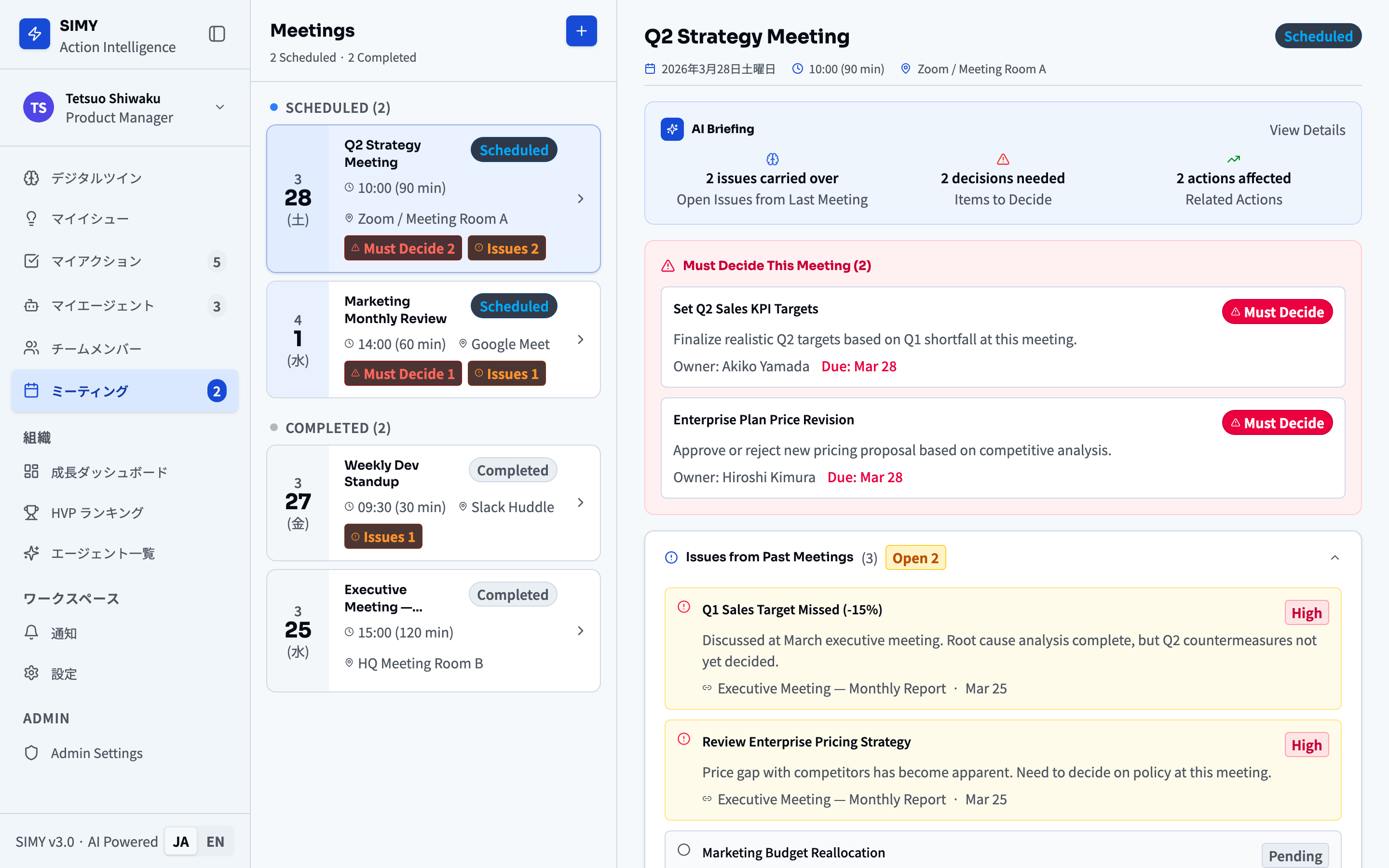Open View Details in the AI Briefing
This screenshot has height=868, width=1389.
click(x=1307, y=130)
